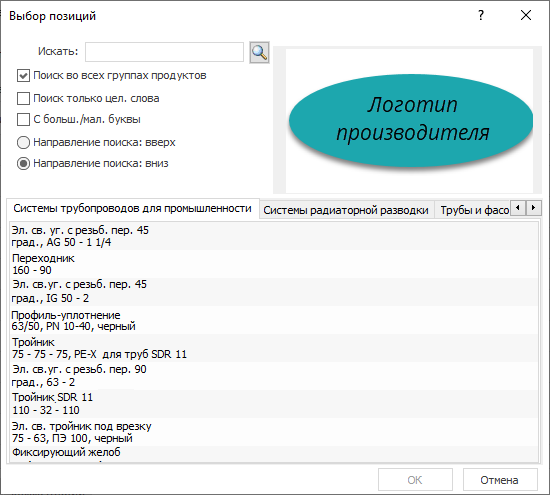Open Системы трубопроводов для промышленности tab
This screenshot has width=550, height=495.
133,208
